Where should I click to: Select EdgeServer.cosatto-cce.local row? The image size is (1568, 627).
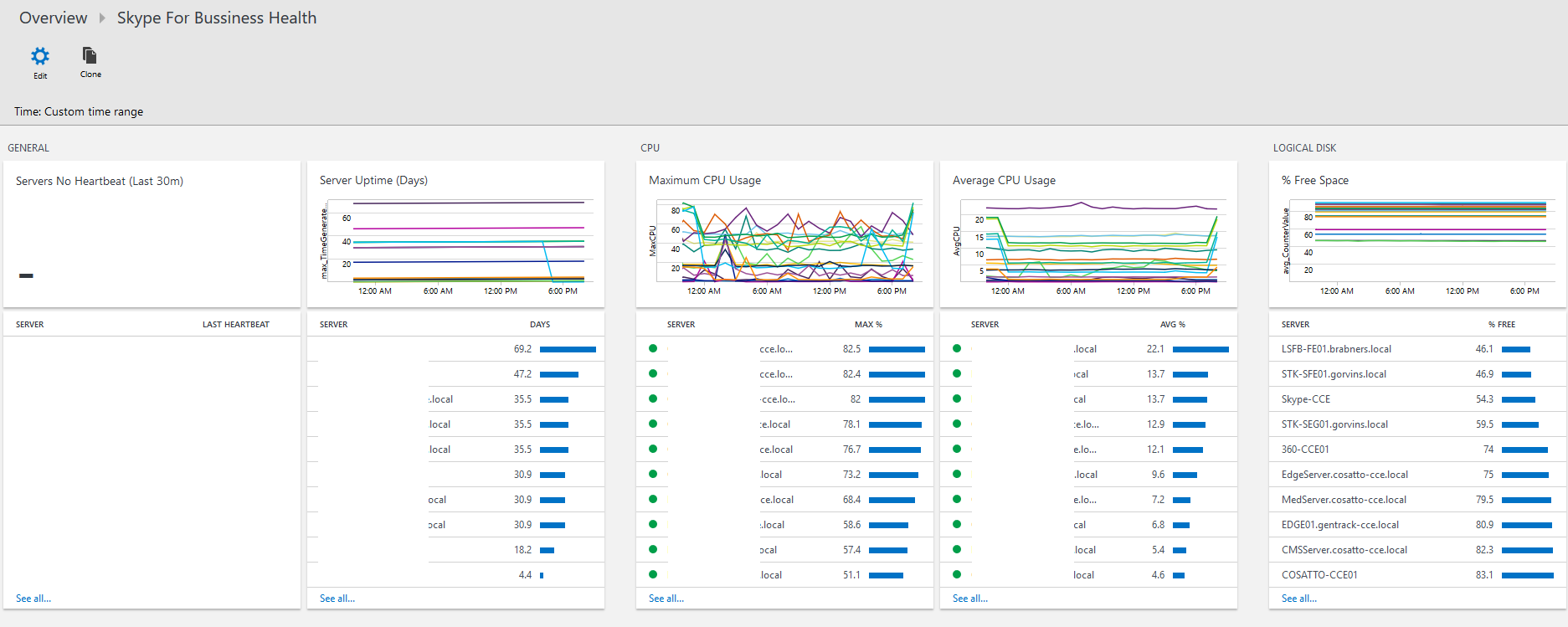coord(1417,475)
